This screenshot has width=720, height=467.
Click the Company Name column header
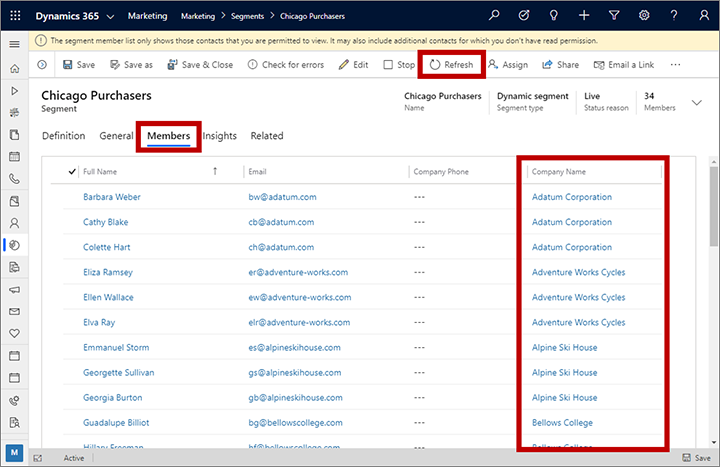pyautogui.click(x=558, y=172)
